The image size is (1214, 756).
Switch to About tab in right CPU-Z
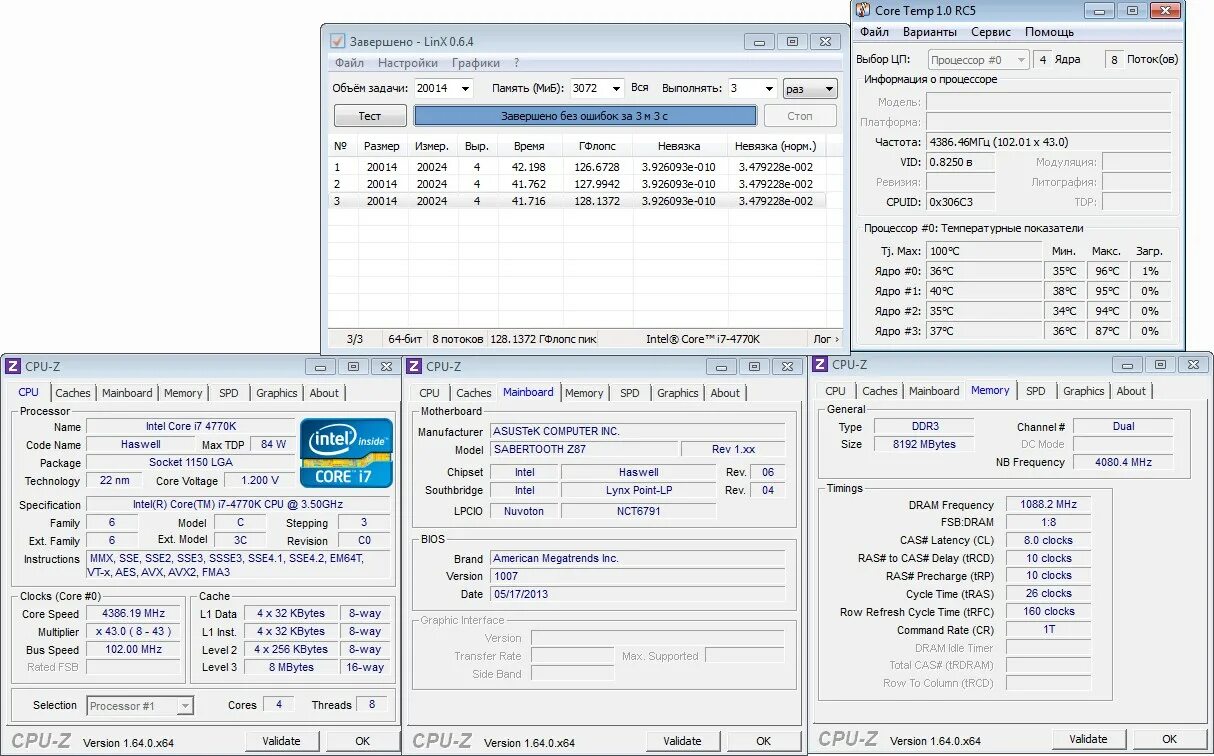click(1131, 391)
